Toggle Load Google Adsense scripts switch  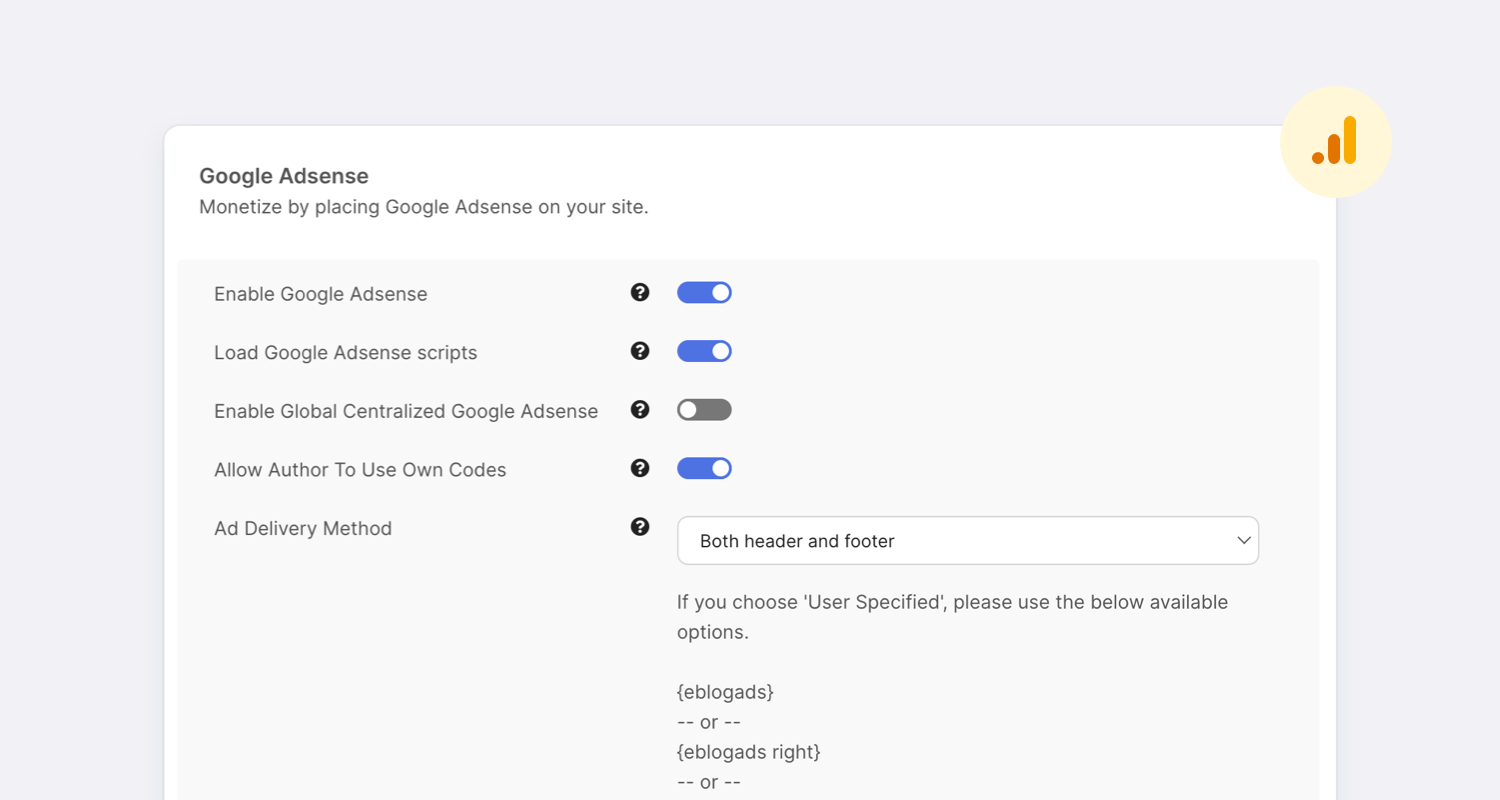pyautogui.click(x=704, y=351)
